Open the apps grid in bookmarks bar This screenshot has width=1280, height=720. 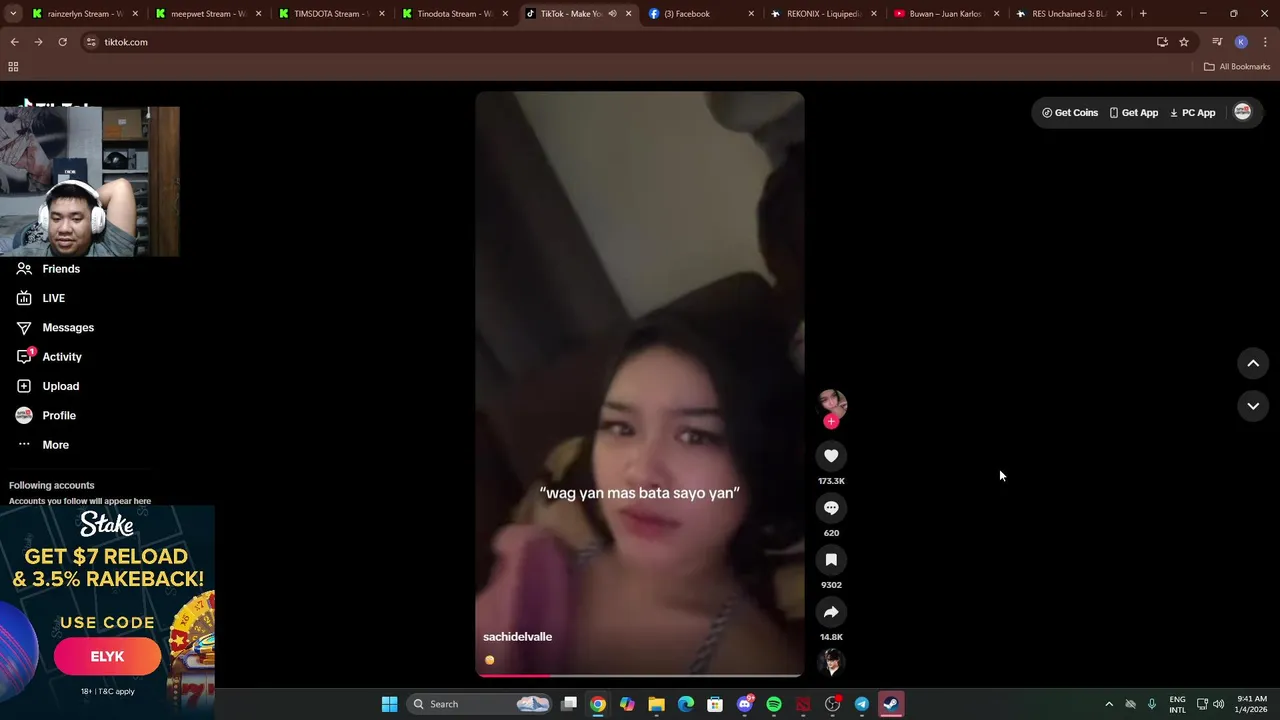point(13,67)
